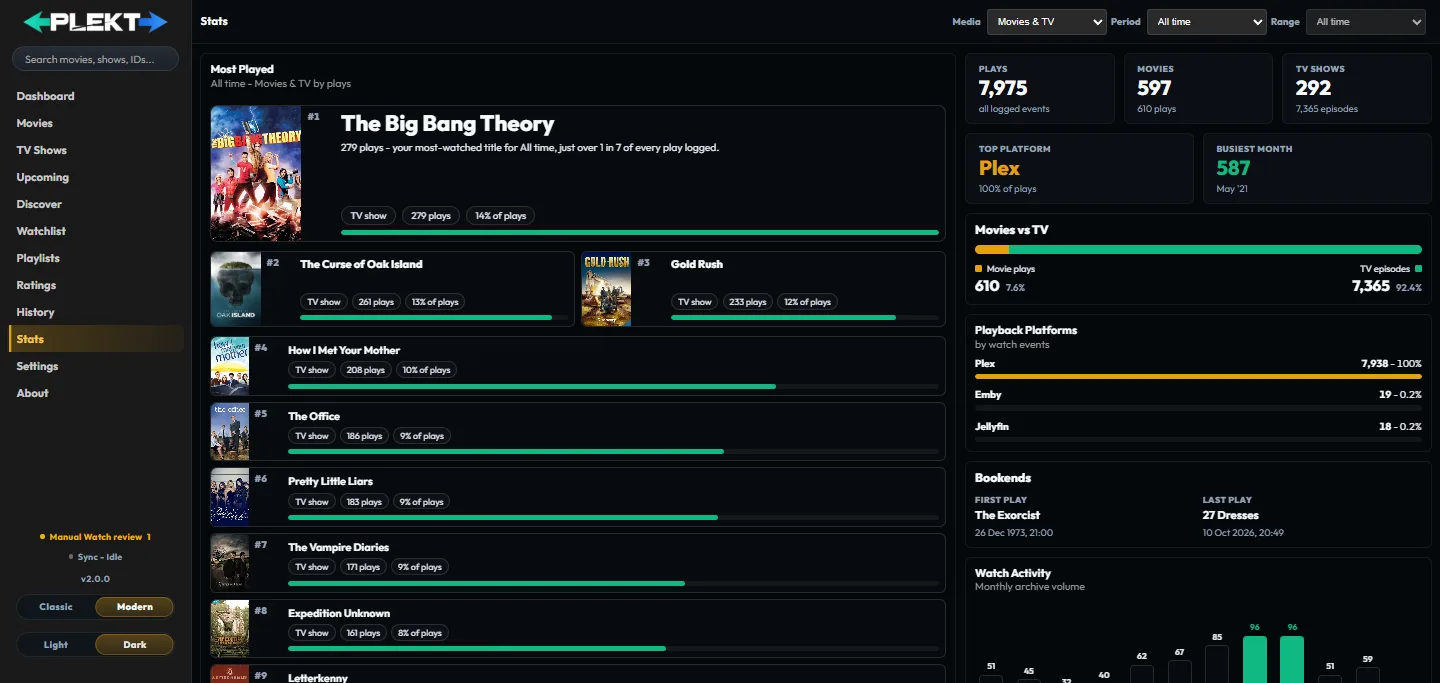Click last play title 27 Dresses
This screenshot has height=683, width=1440.
1233,515
